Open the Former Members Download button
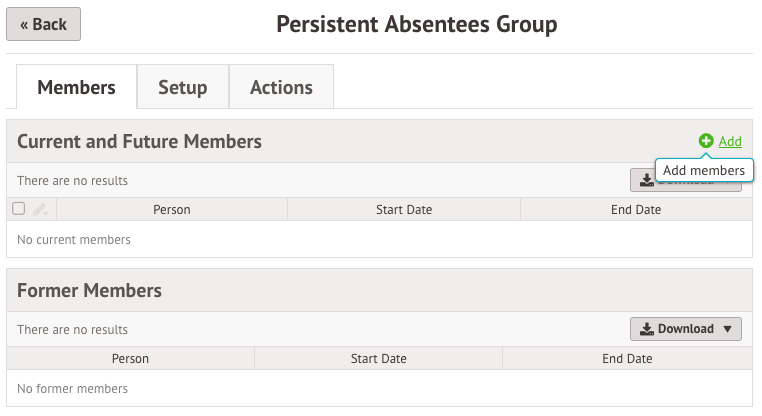 tap(686, 329)
